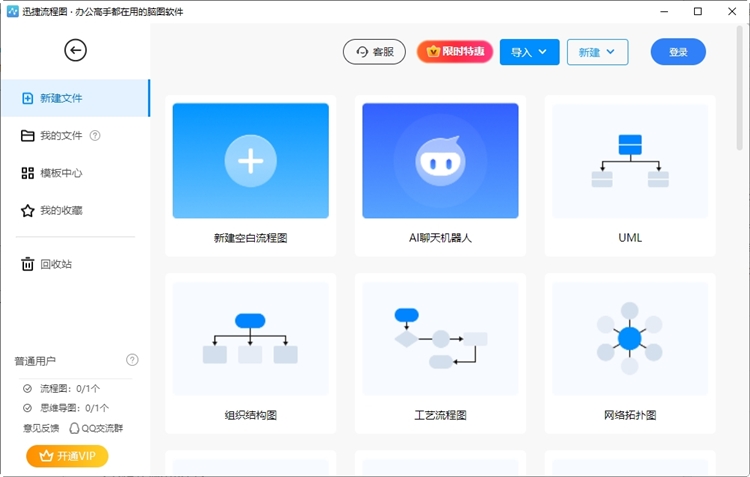Click the 流程图: 0/1个 quota text
Image resolution: width=750 pixels, height=477 pixels.
click(70, 388)
